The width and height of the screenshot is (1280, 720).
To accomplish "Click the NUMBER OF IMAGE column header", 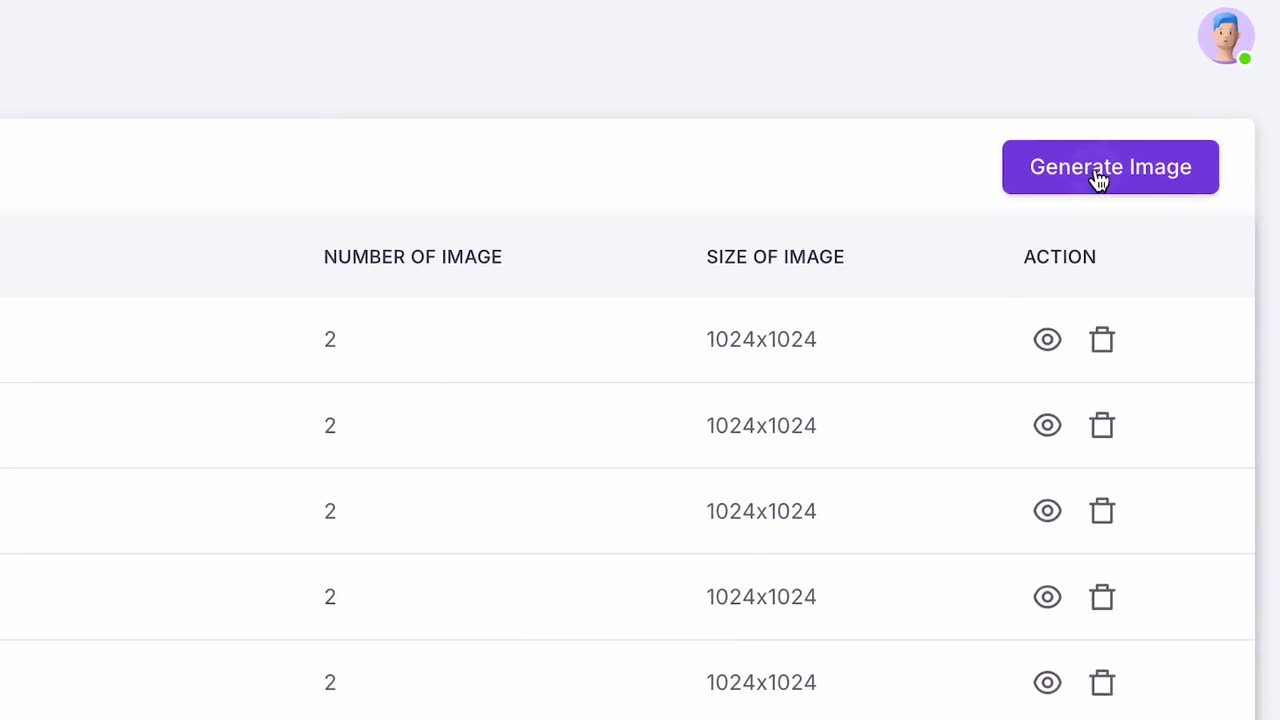I will [x=413, y=257].
